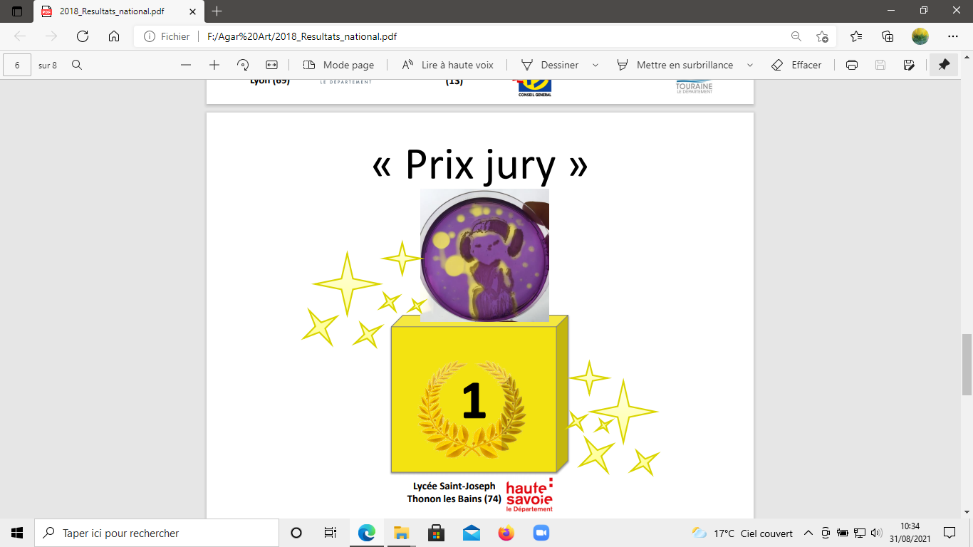
Task: Launch Firefox from the taskbar
Action: [x=506, y=533]
